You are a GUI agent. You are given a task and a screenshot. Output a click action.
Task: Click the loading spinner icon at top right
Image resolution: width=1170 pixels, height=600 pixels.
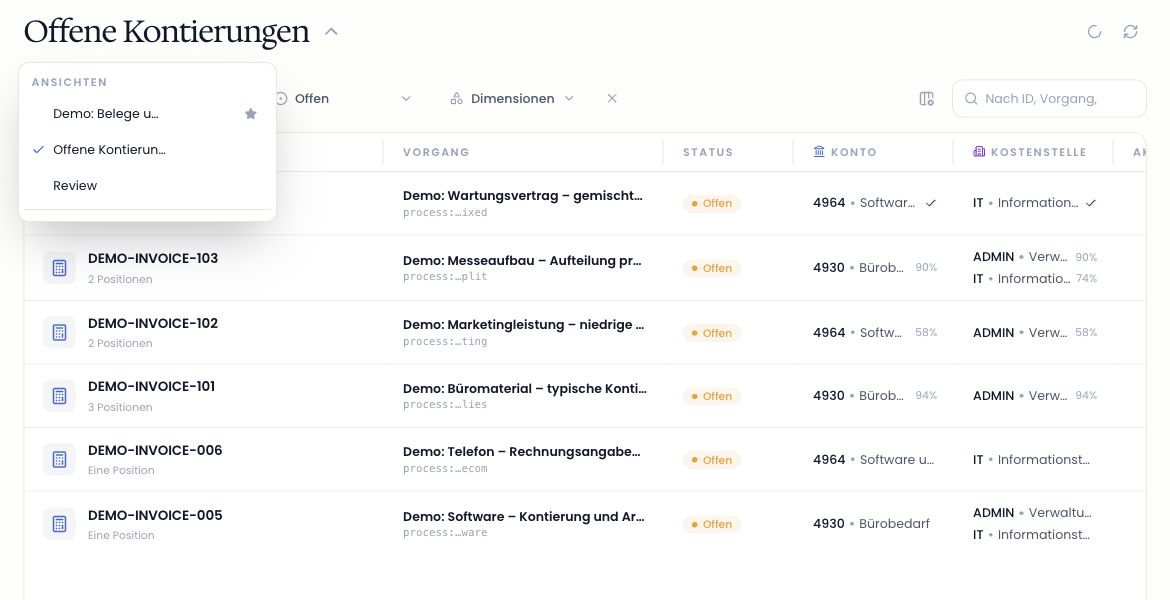[x=1094, y=31]
